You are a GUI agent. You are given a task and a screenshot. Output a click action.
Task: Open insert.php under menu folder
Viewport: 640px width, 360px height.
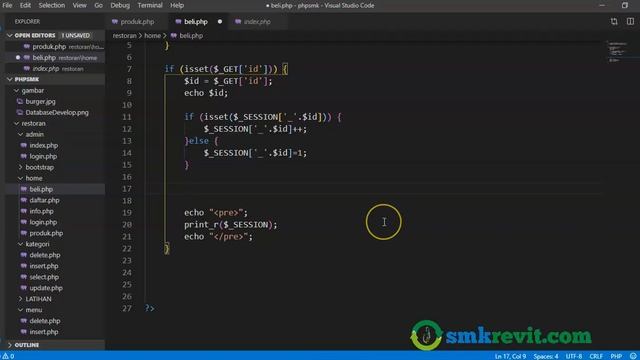point(44,332)
